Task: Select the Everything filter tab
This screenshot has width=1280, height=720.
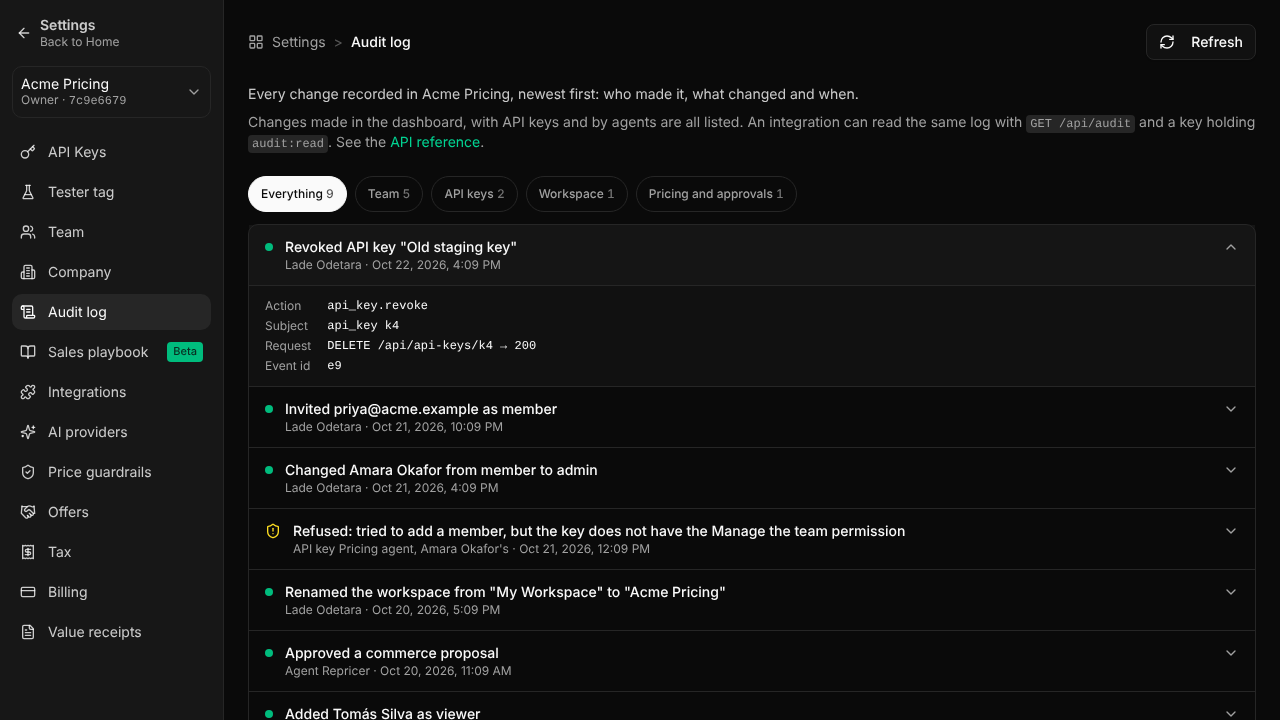Action: (297, 194)
